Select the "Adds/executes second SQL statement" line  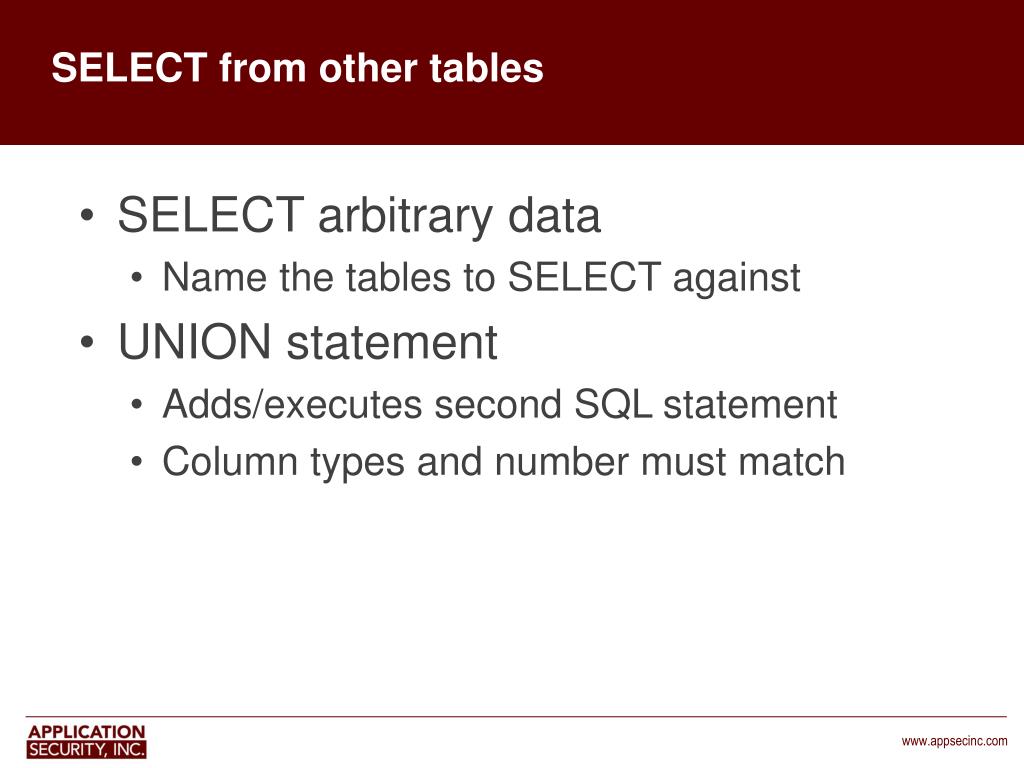(x=500, y=404)
